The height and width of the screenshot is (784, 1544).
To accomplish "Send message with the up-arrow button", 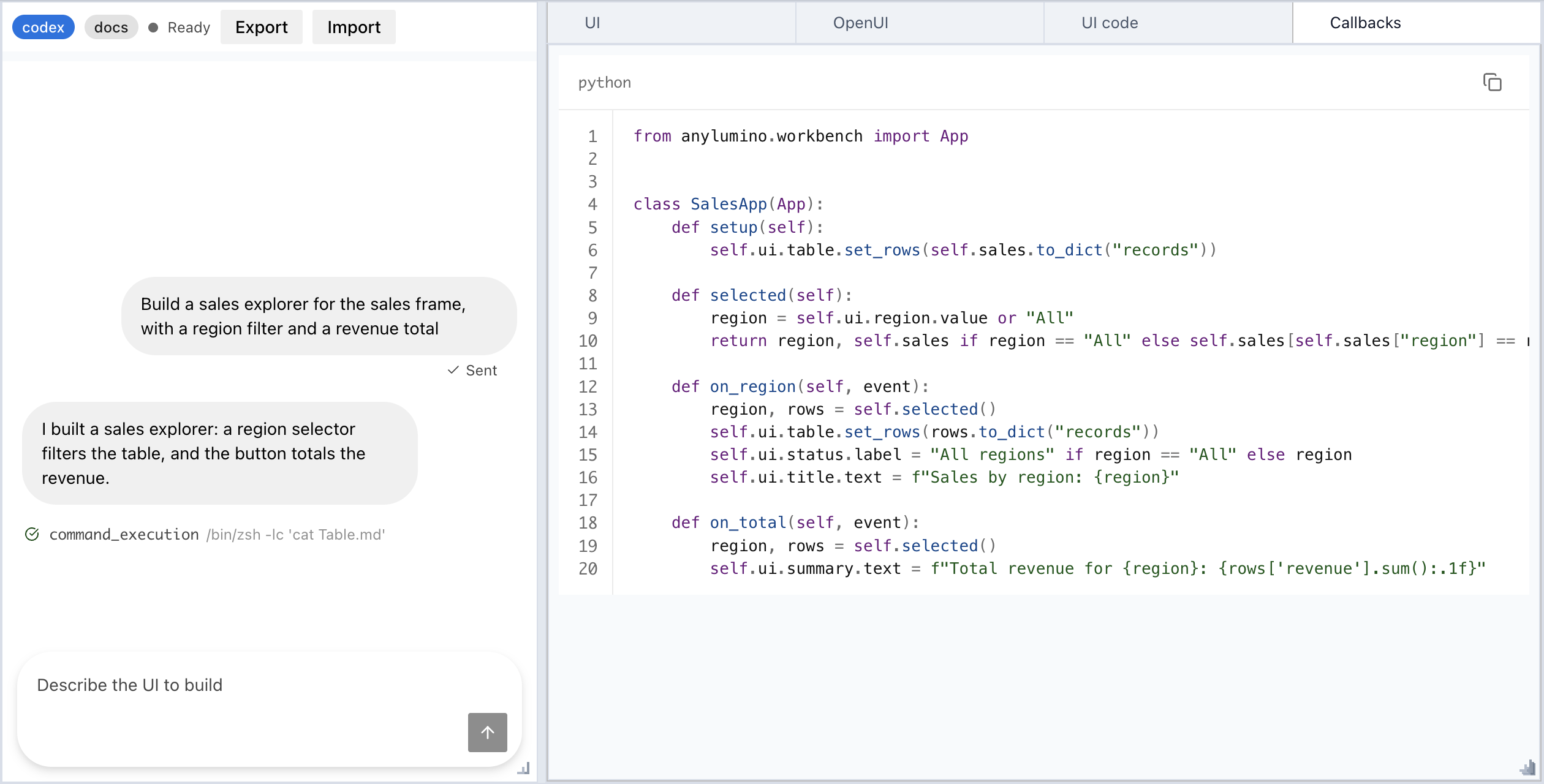I will (487, 732).
